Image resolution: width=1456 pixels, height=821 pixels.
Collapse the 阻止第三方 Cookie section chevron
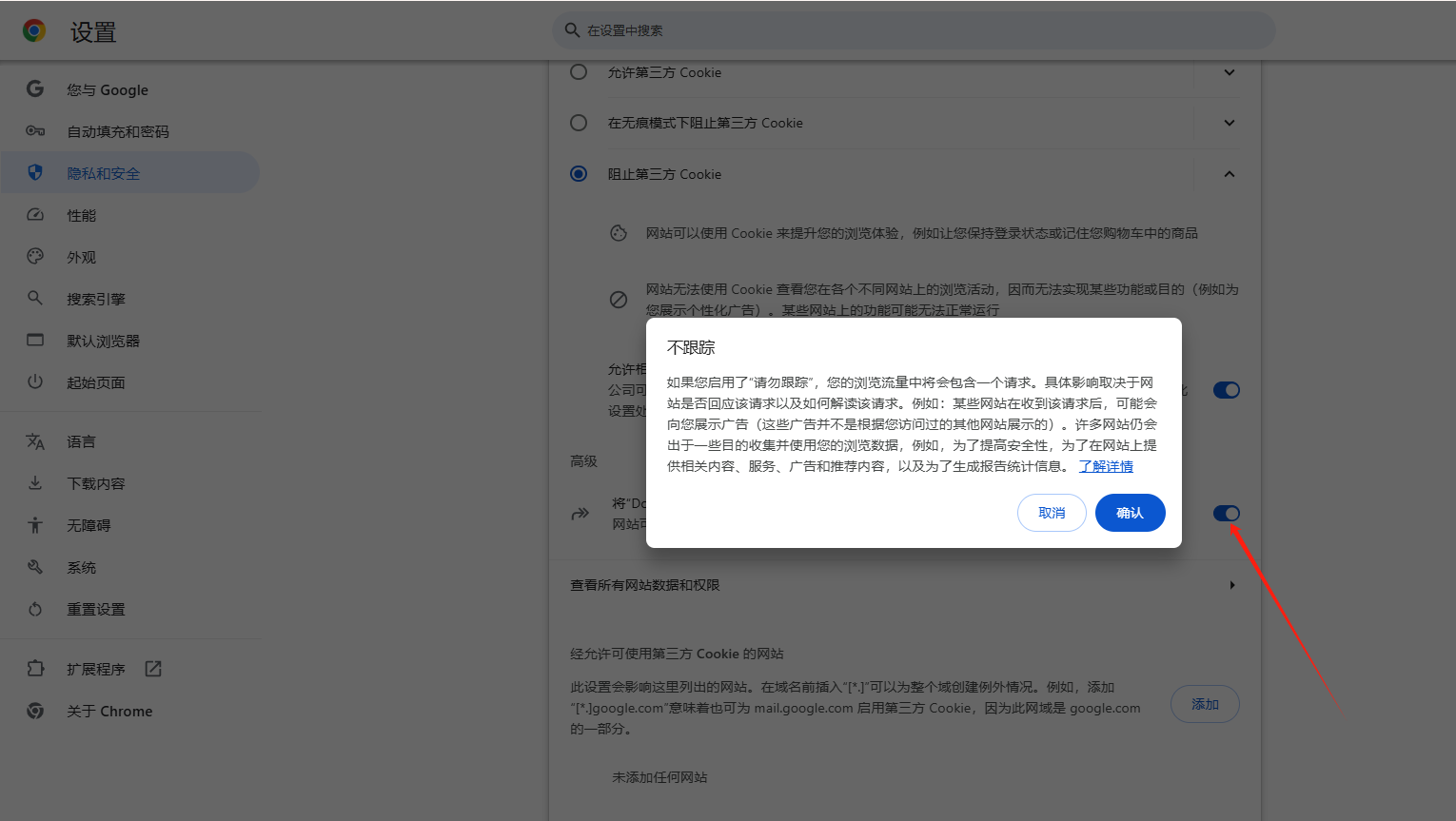pos(1230,174)
